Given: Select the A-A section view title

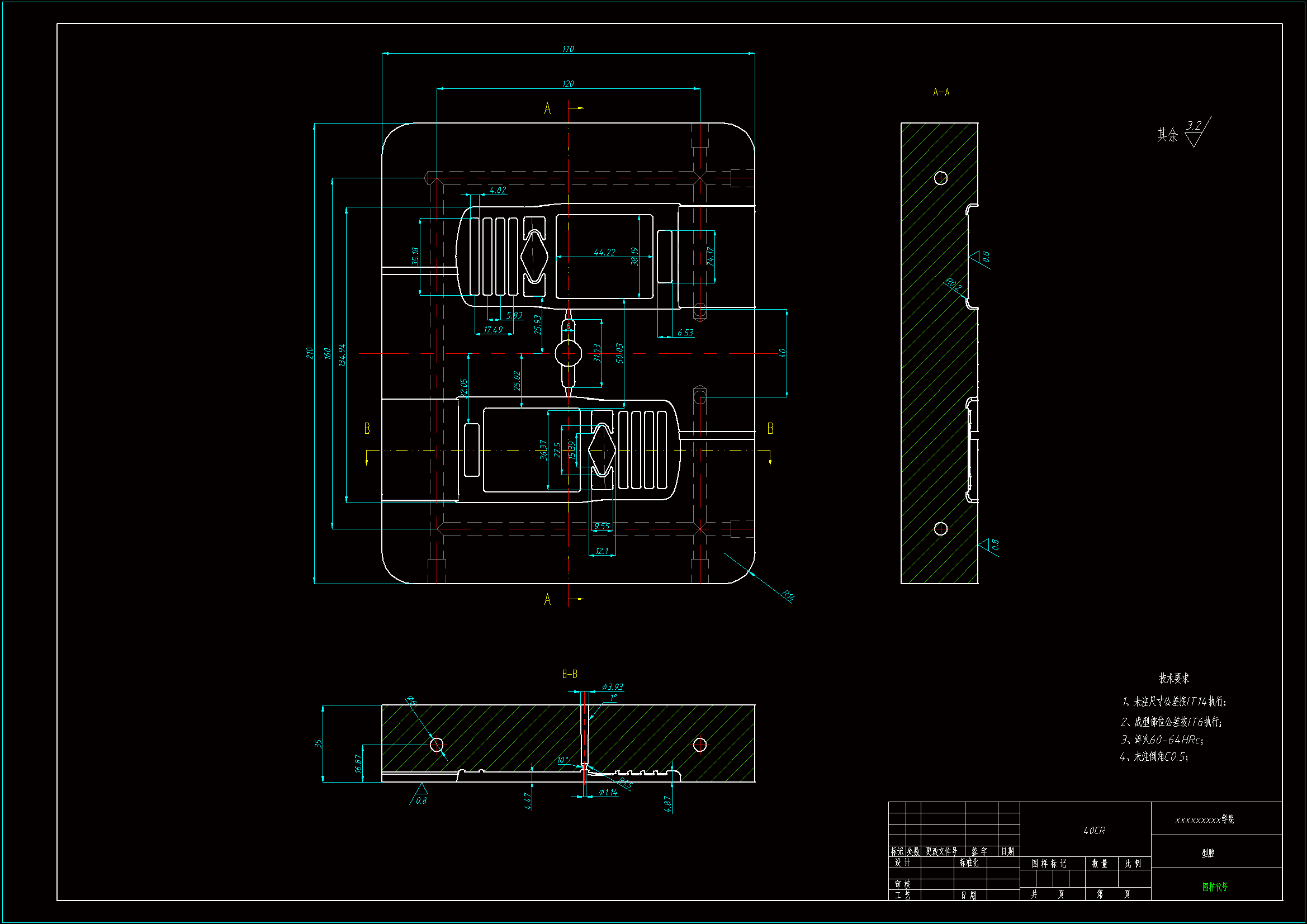Looking at the screenshot, I should pyautogui.click(x=941, y=92).
